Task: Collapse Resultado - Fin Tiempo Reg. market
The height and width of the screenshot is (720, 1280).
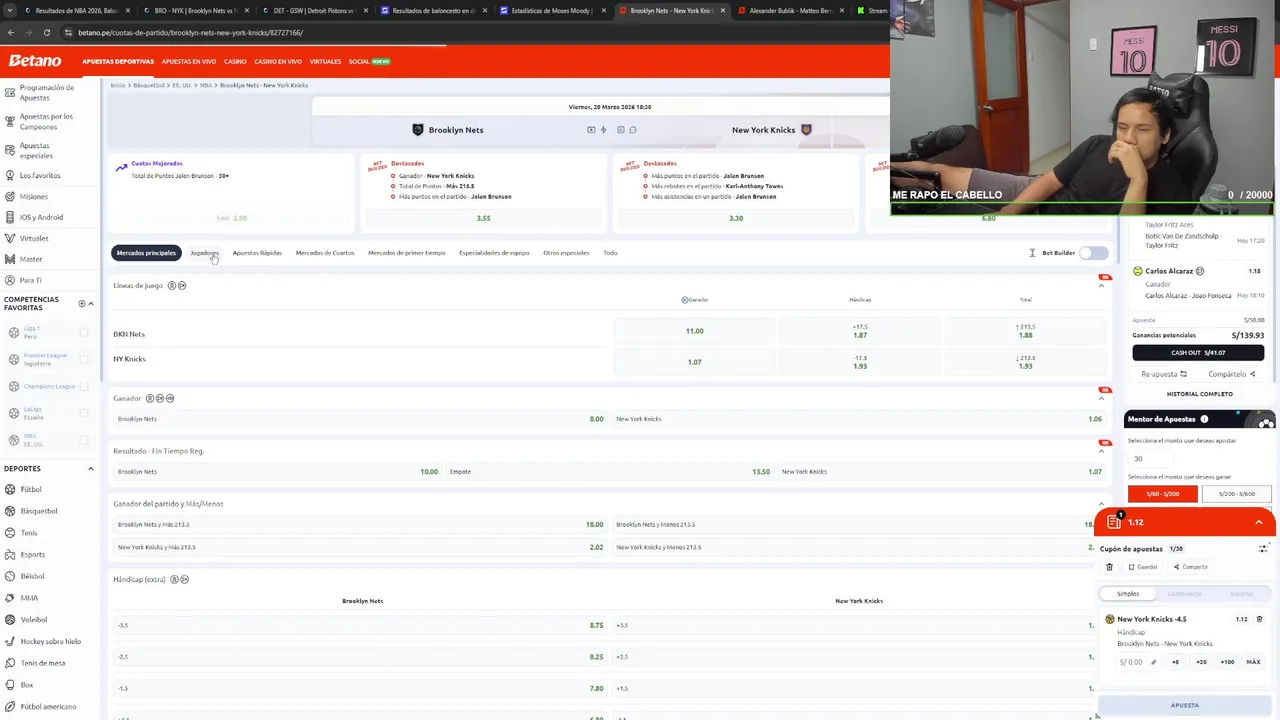Action: click(1102, 451)
